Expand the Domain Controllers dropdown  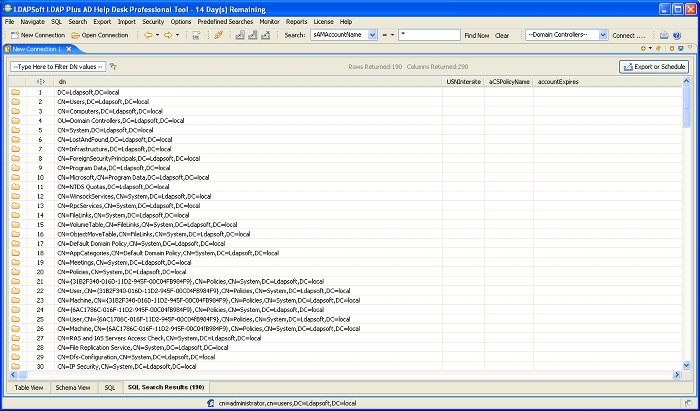[x=601, y=35]
